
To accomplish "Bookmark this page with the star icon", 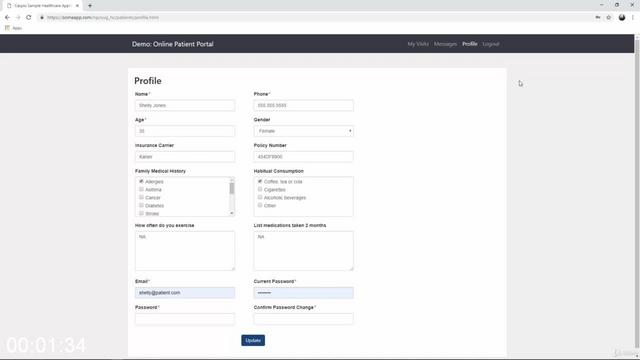I will click(x=609, y=18).
